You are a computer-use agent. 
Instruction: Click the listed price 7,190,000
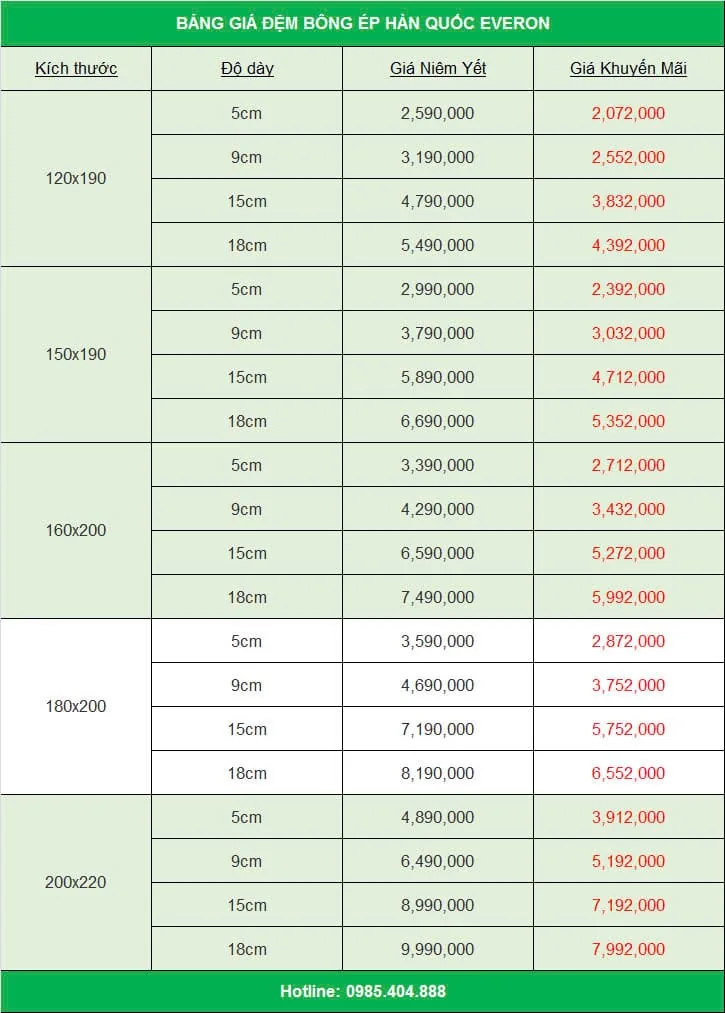437,729
